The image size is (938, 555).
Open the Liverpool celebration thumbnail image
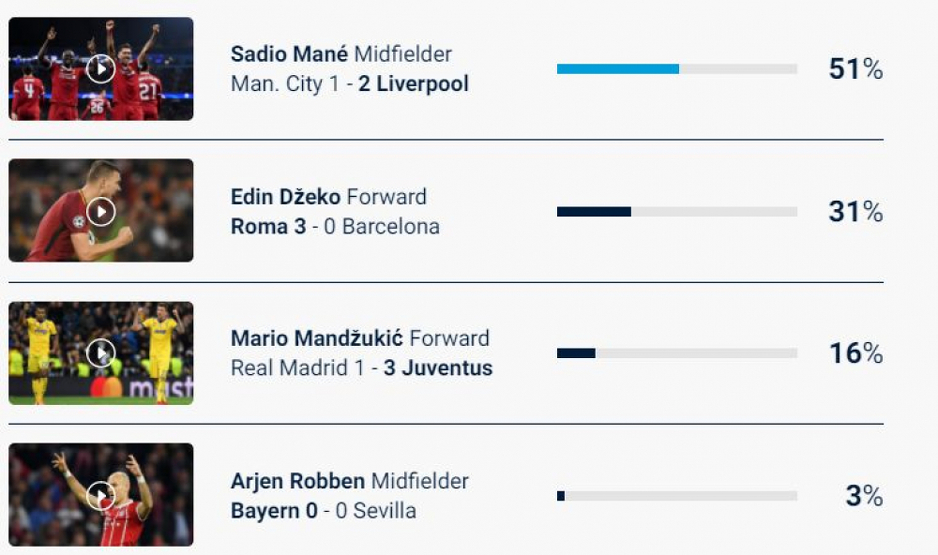click(101, 69)
